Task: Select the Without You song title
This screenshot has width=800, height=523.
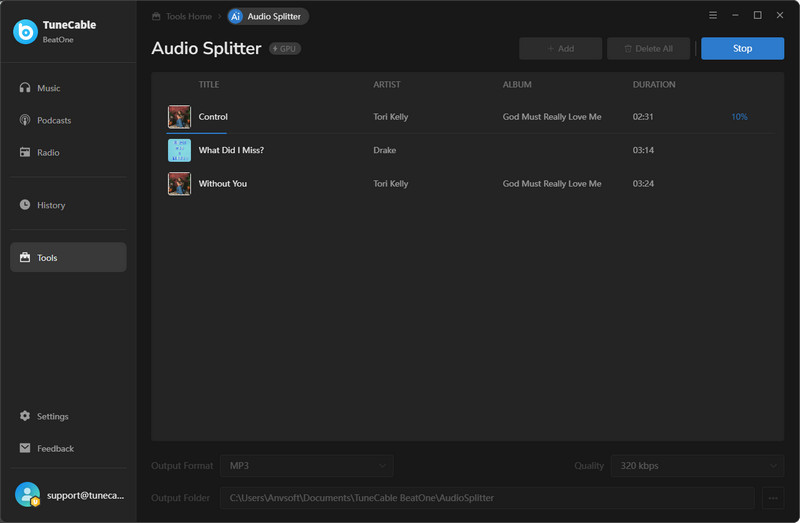Action: (222, 184)
